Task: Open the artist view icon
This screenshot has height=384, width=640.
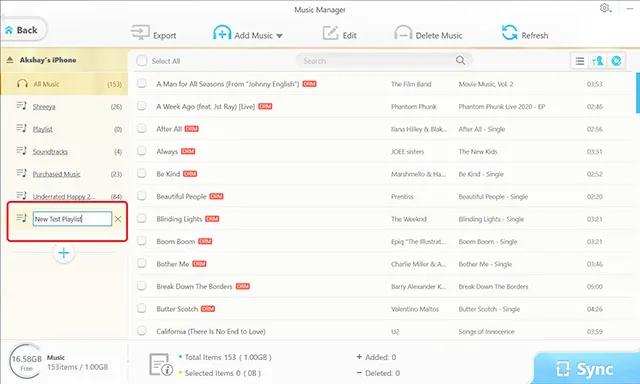Action: point(598,61)
